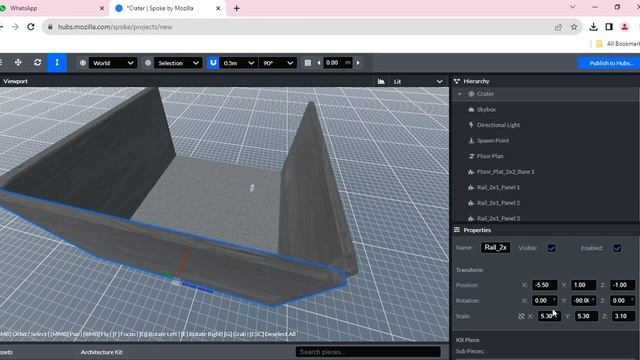Viewport: 640px width, 360px height.
Task: Click Position X field
Action: [544, 285]
